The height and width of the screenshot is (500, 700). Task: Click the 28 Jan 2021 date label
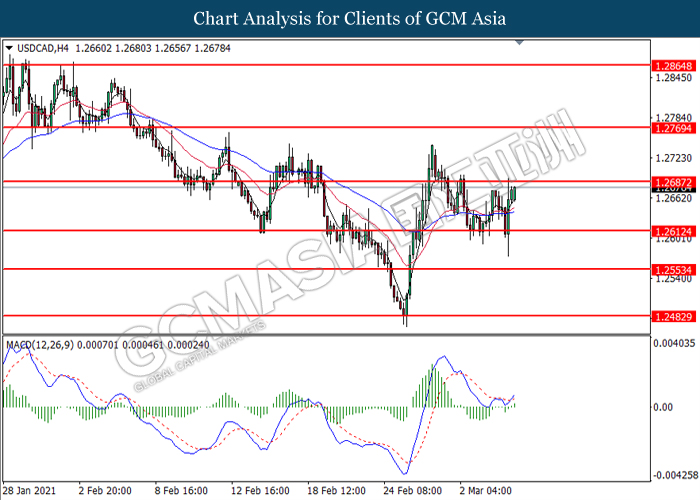click(32, 491)
